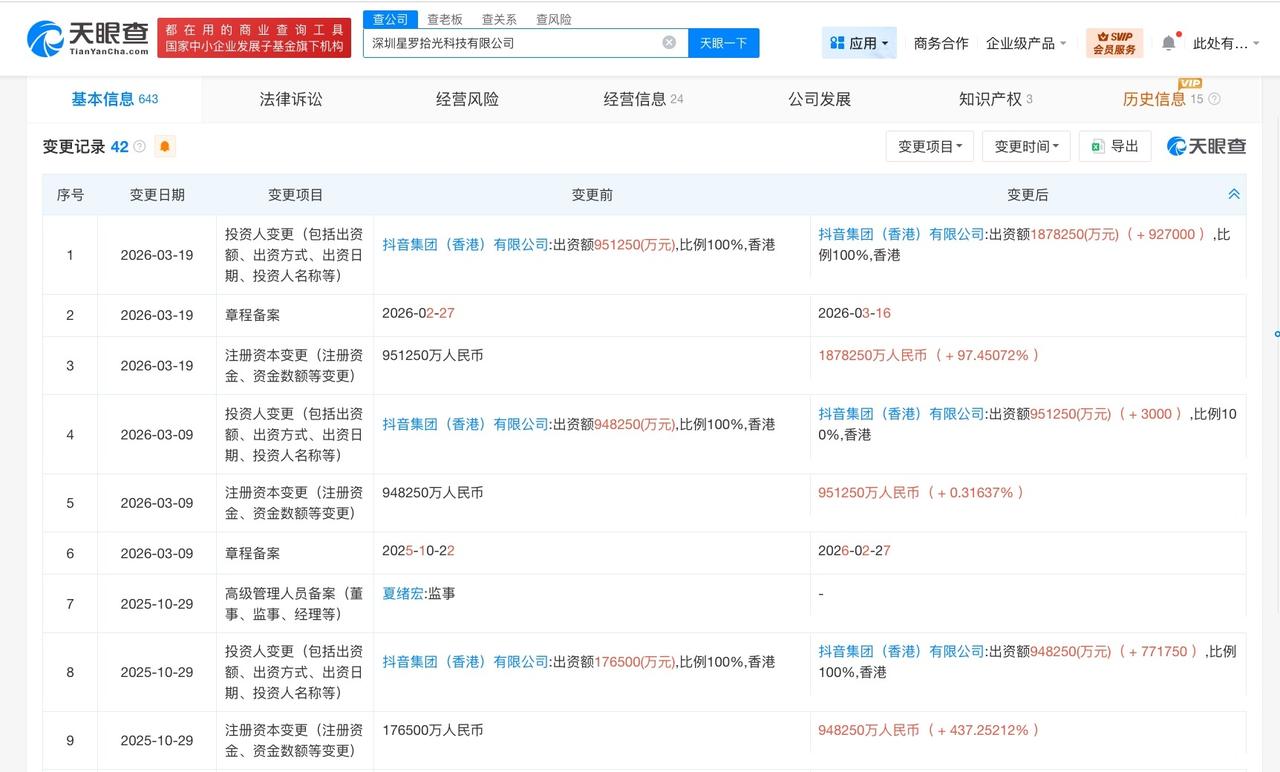Click the company name search input field
Viewport: 1280px width, 772px height.
[520, 42]
